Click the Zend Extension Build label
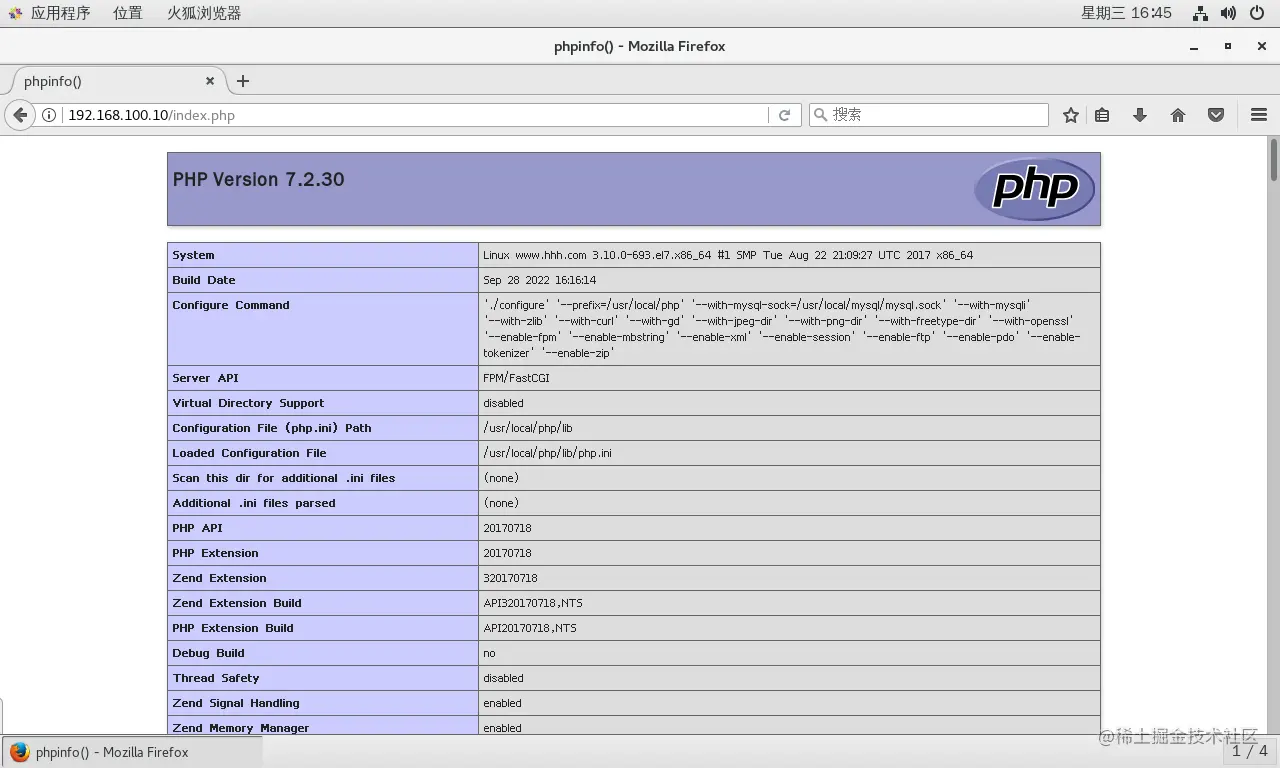Screen dimensions: 1280x768 237,603
